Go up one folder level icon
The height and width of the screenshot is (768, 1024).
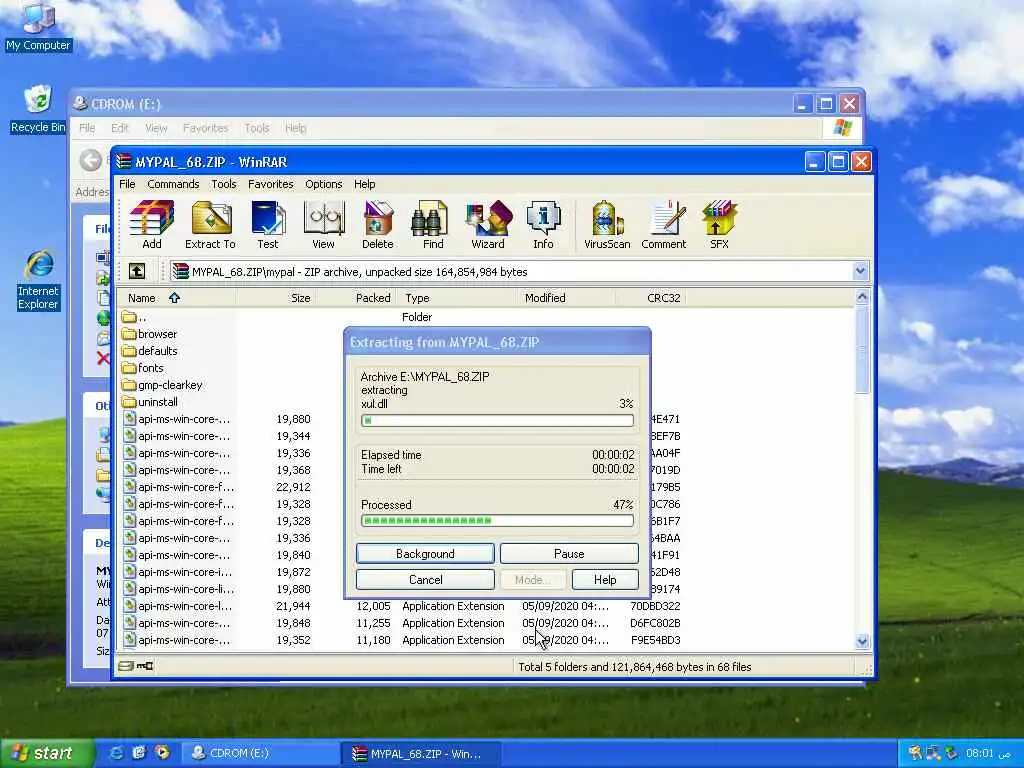tap(136, 271)
